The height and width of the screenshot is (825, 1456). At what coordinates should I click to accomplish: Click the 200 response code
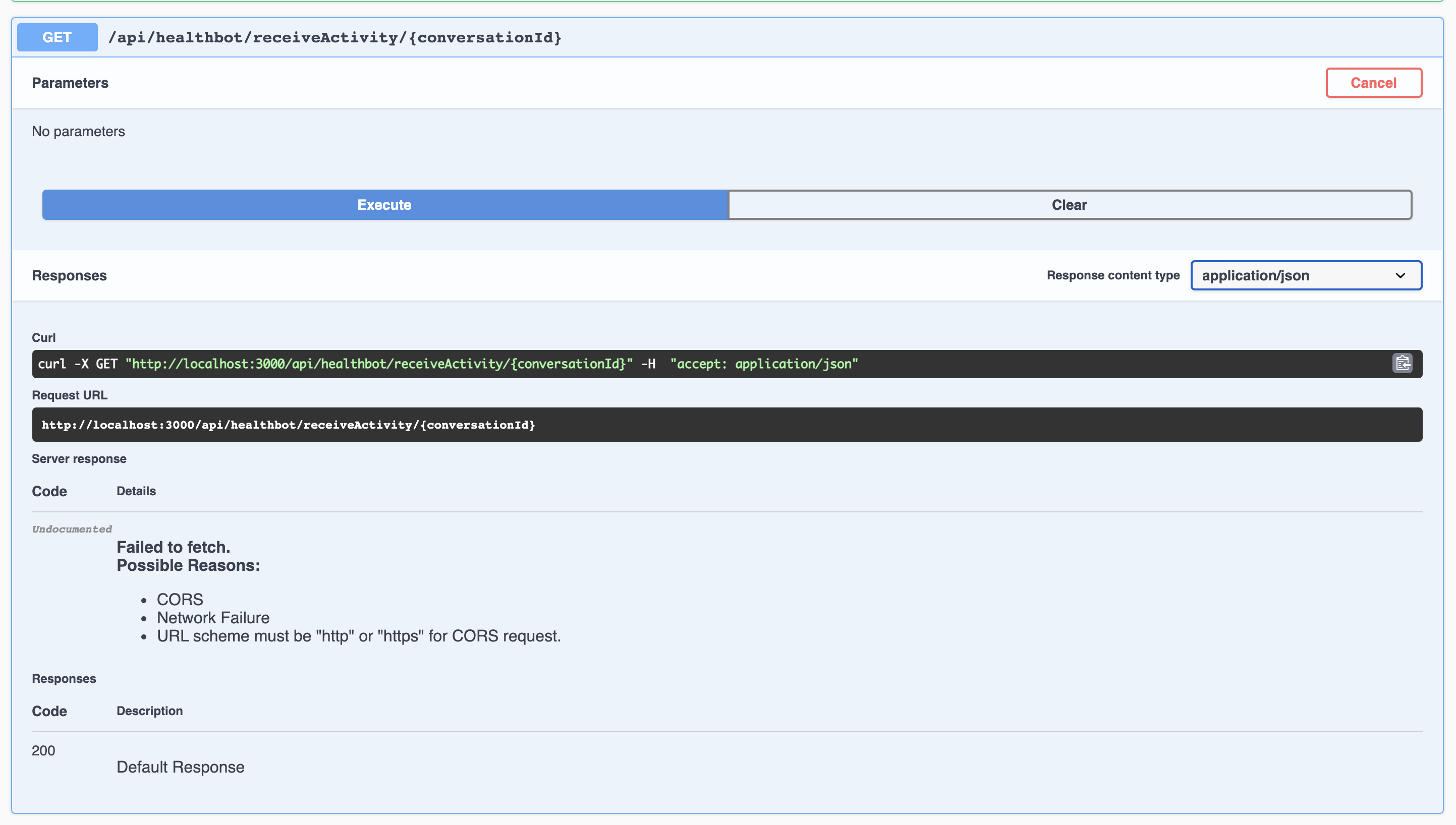click(x=43, y=750)
